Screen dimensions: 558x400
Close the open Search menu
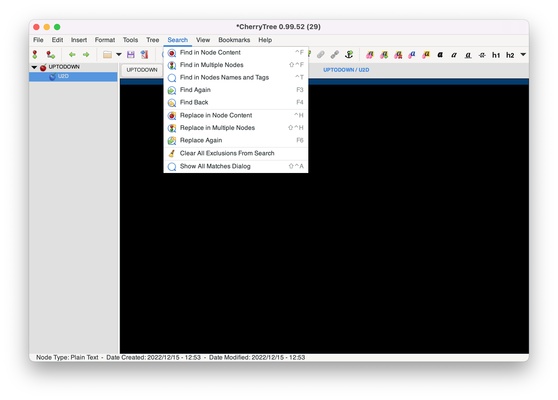tap(178, 40)
